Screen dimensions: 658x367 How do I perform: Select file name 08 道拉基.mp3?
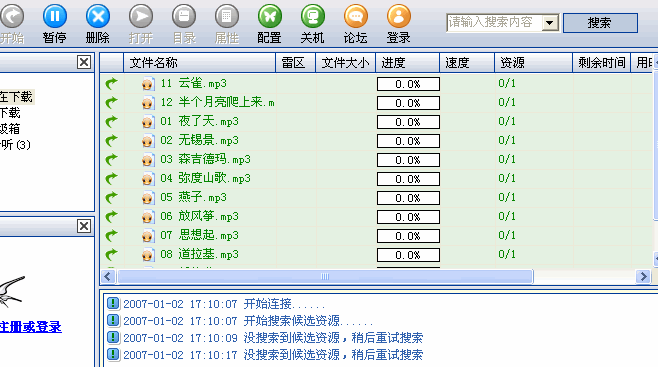(x=199, y=254)
